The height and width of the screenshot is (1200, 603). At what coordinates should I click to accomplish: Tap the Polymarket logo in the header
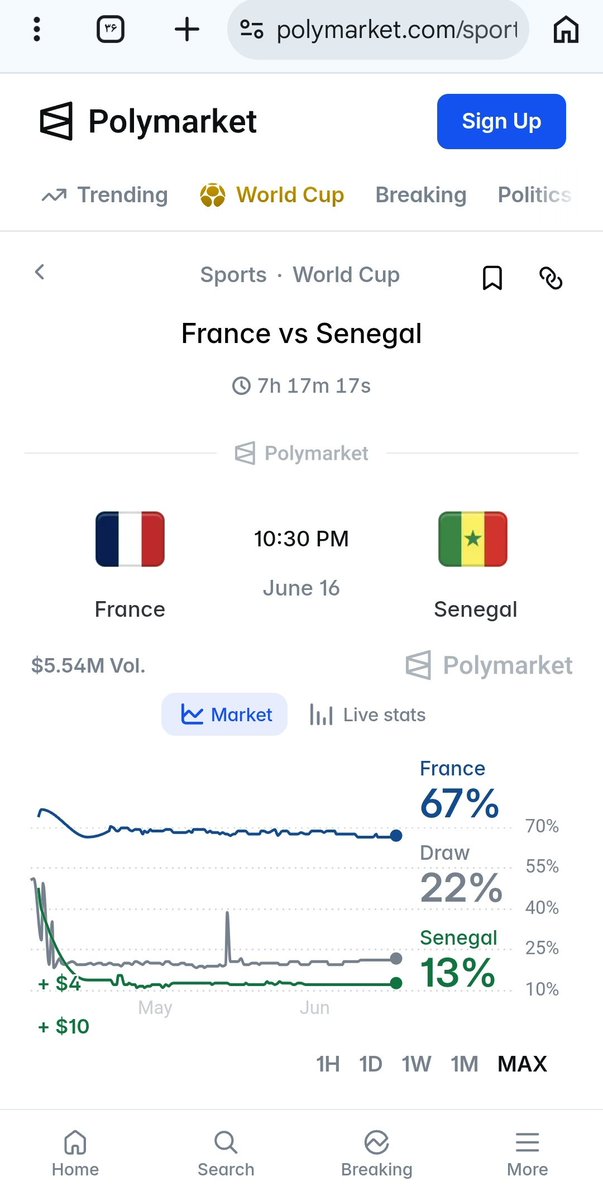click(148, 122)
